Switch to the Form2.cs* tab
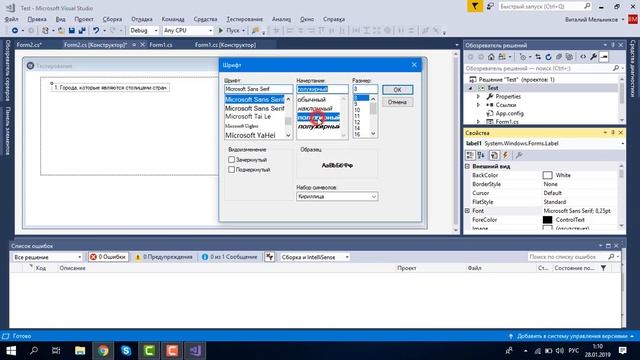The height and width of the screenshot is (360, 640). pos(29,45)
